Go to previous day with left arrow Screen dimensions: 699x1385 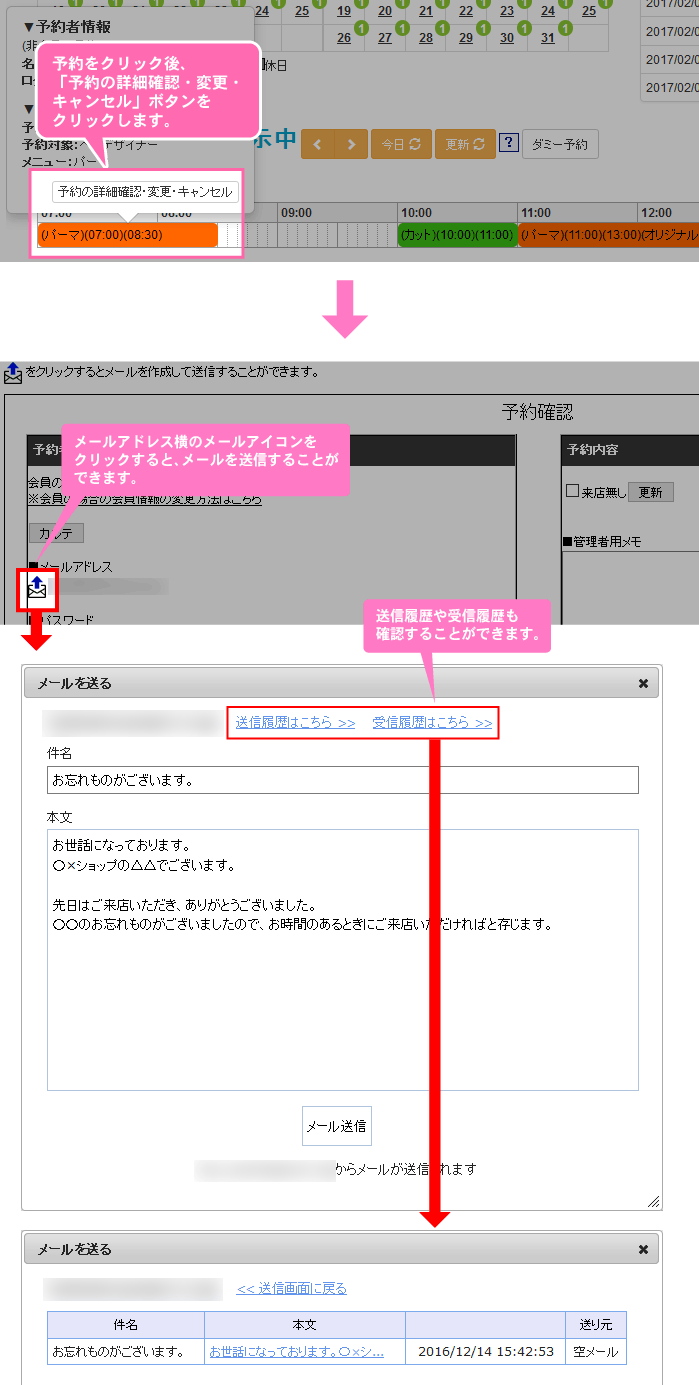[x=318, y=144]
